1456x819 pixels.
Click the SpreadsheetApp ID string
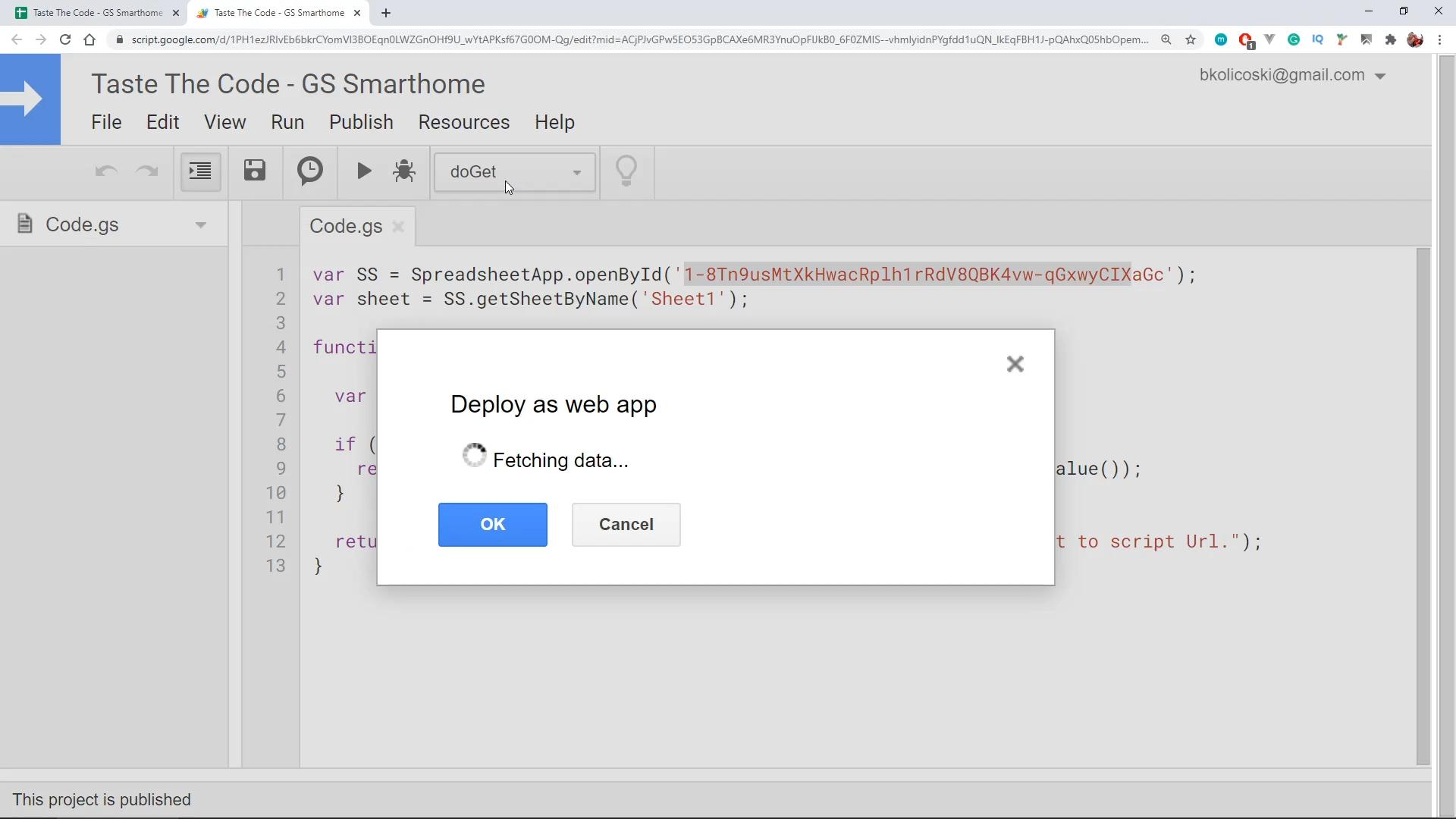pyautogui.click(x=923, y=275)
